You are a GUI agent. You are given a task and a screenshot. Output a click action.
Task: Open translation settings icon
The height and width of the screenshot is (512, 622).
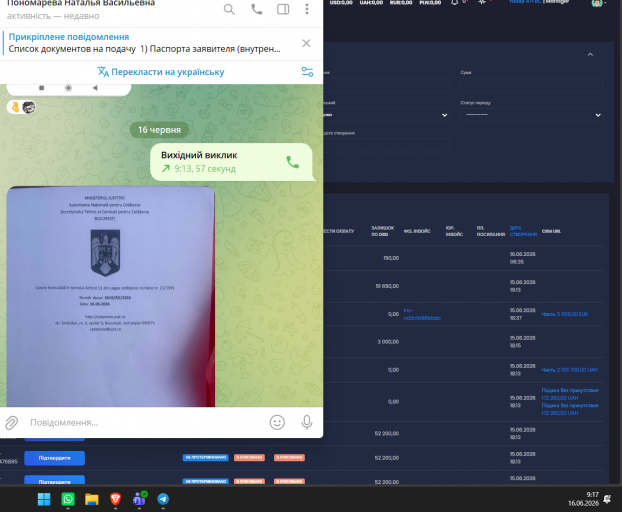[307, 72]
